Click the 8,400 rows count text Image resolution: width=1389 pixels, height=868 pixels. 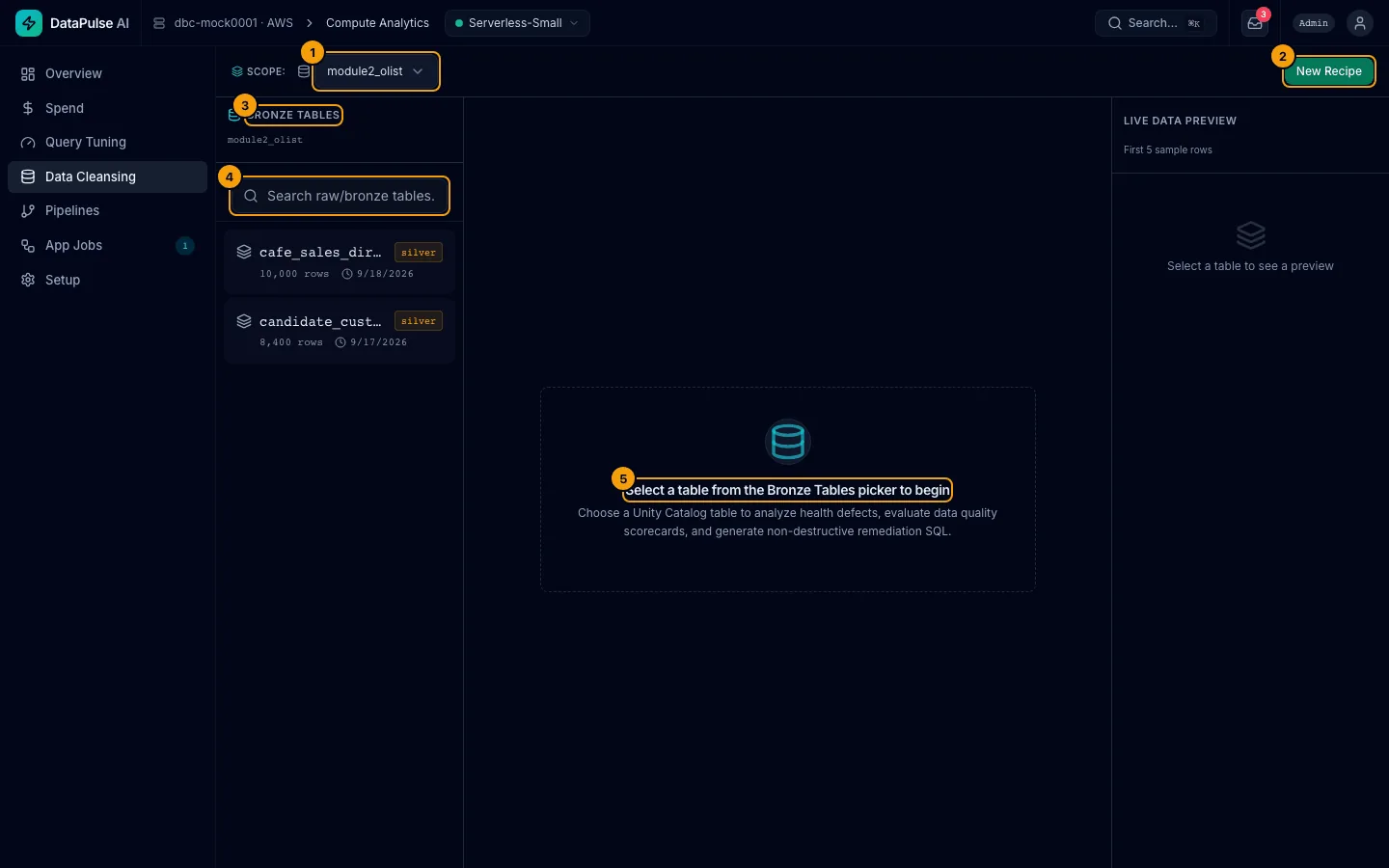(291, 342)
